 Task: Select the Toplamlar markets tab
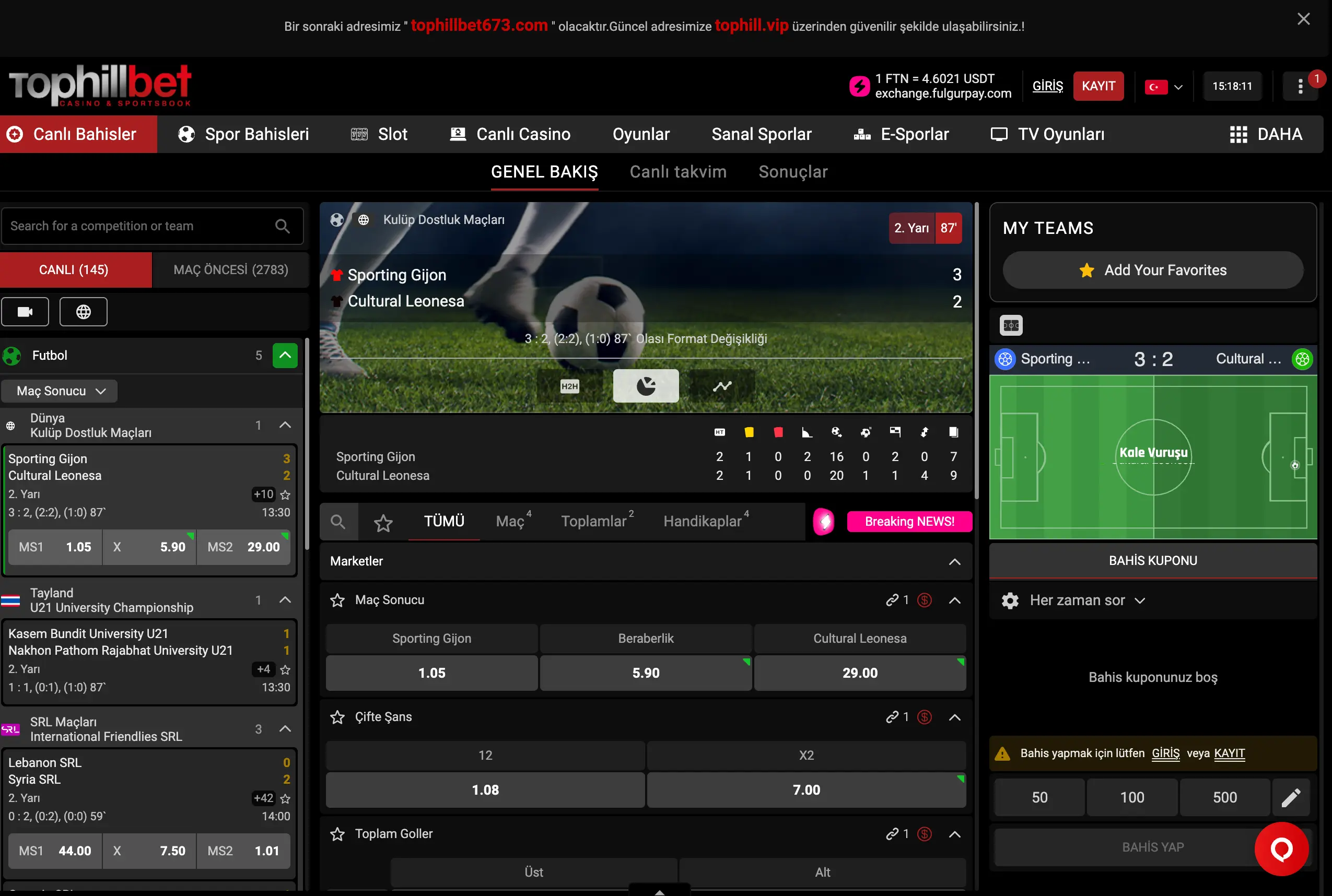pos(597,522)
